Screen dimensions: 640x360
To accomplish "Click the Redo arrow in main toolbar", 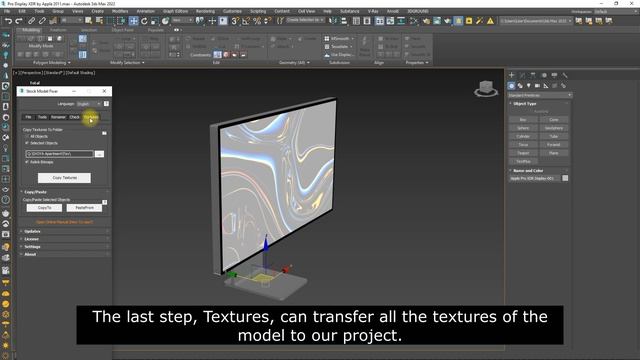I will [19, 21].
